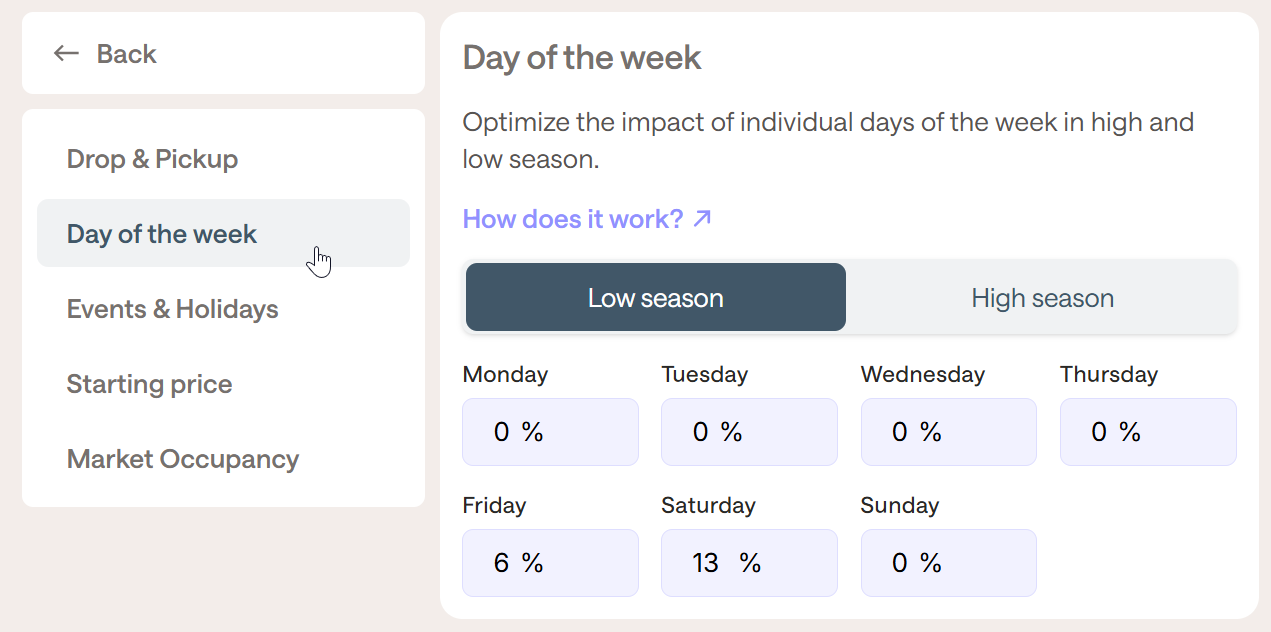Select Day of the week in sidebar
1271x632 pixels.
[162, 234]
